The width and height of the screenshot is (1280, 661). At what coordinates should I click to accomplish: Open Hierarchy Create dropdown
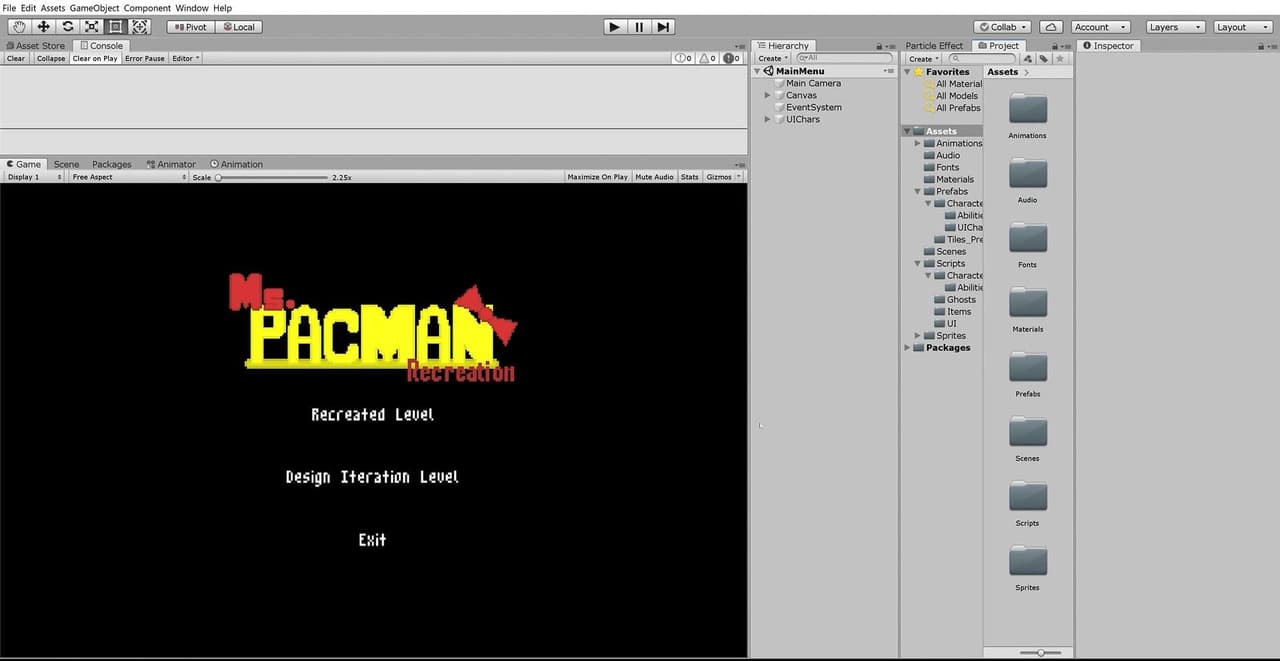pyautogui.click(x=772, y=58)
